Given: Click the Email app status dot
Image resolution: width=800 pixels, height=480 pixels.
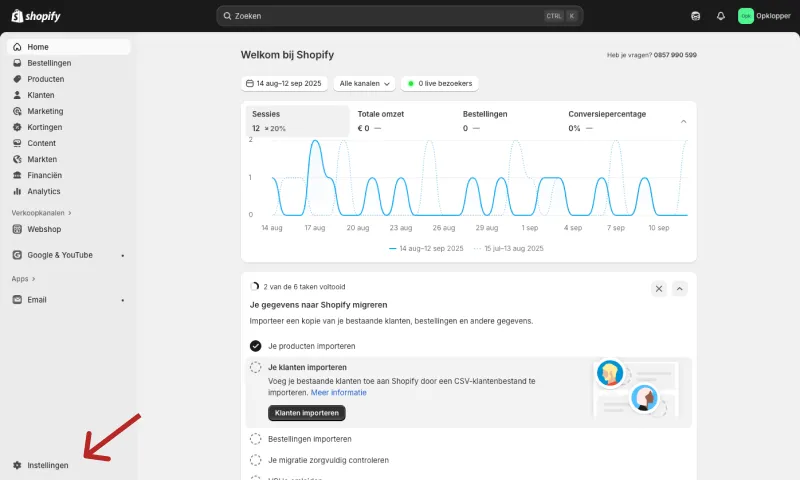Looking at the screenshot, I should (122, 300).
